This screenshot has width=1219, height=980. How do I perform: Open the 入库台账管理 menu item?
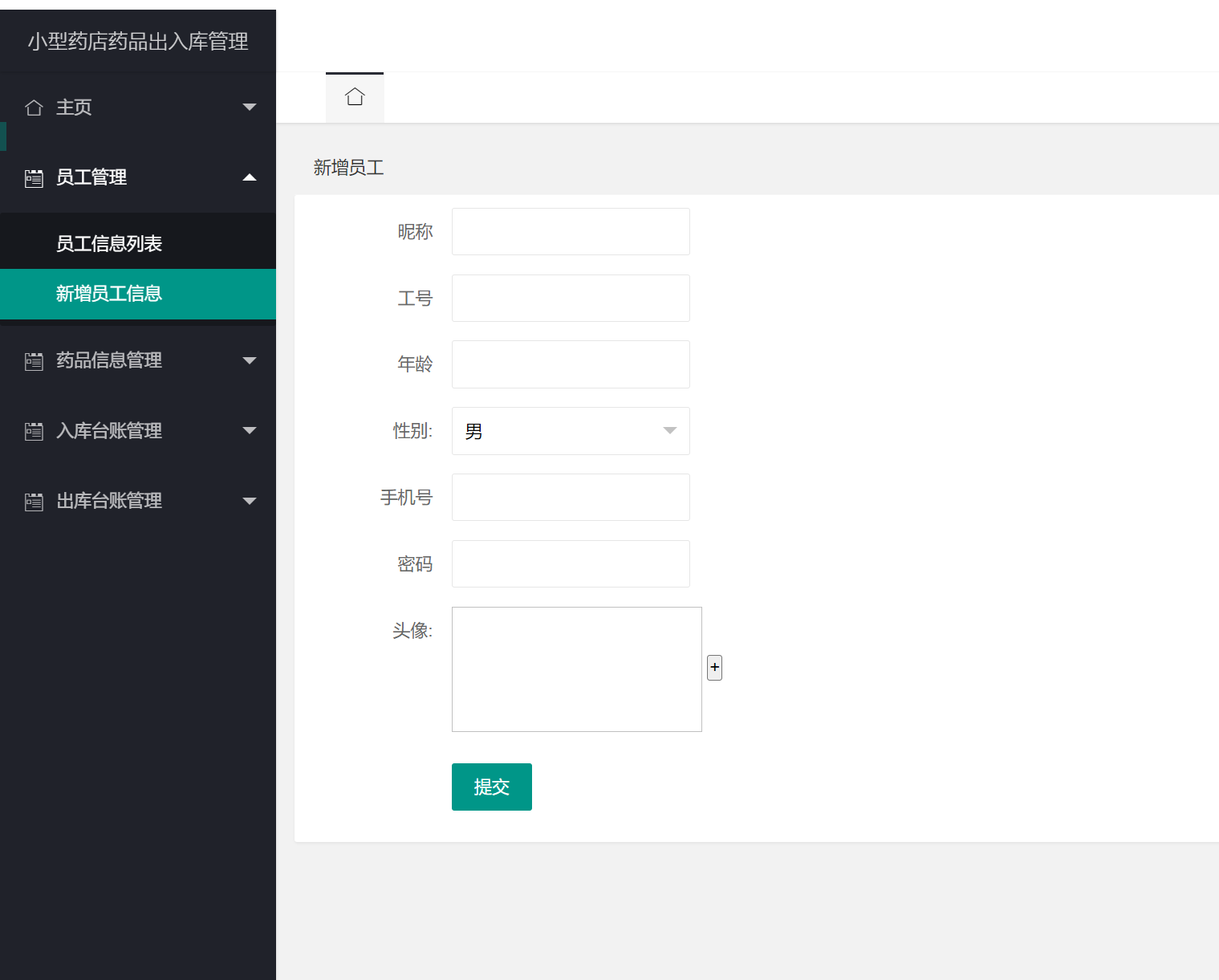[138, 430]
